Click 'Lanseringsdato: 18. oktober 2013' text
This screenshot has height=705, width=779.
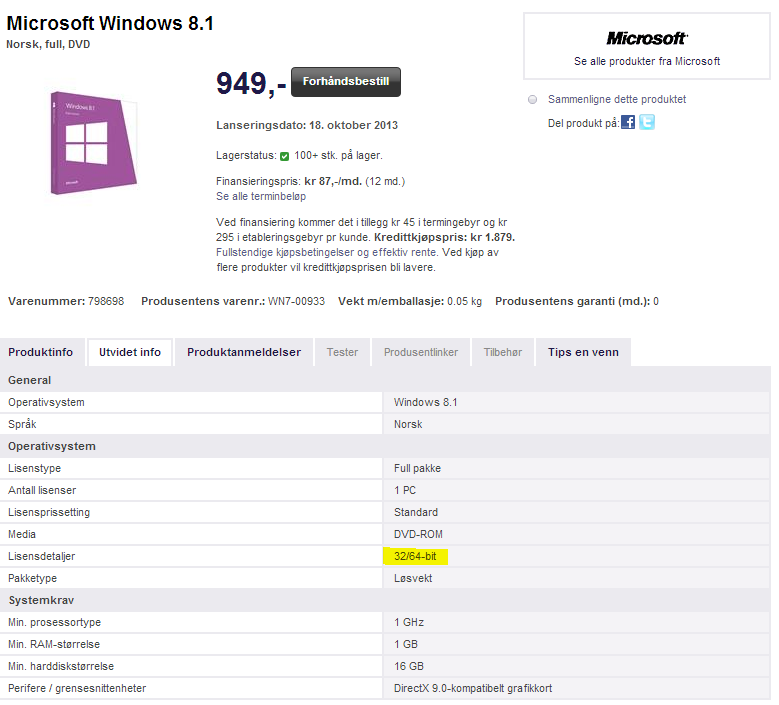(x=307, y=125)
